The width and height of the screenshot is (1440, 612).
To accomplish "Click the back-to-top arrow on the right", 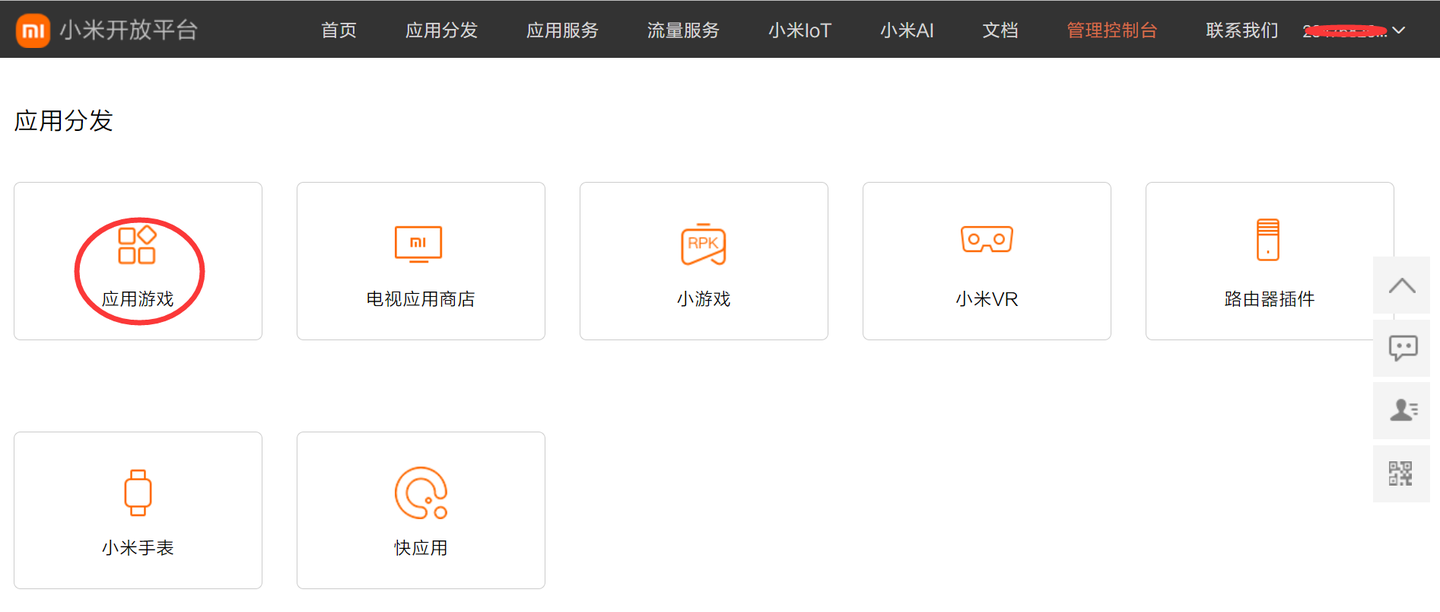I will 1401,285.
